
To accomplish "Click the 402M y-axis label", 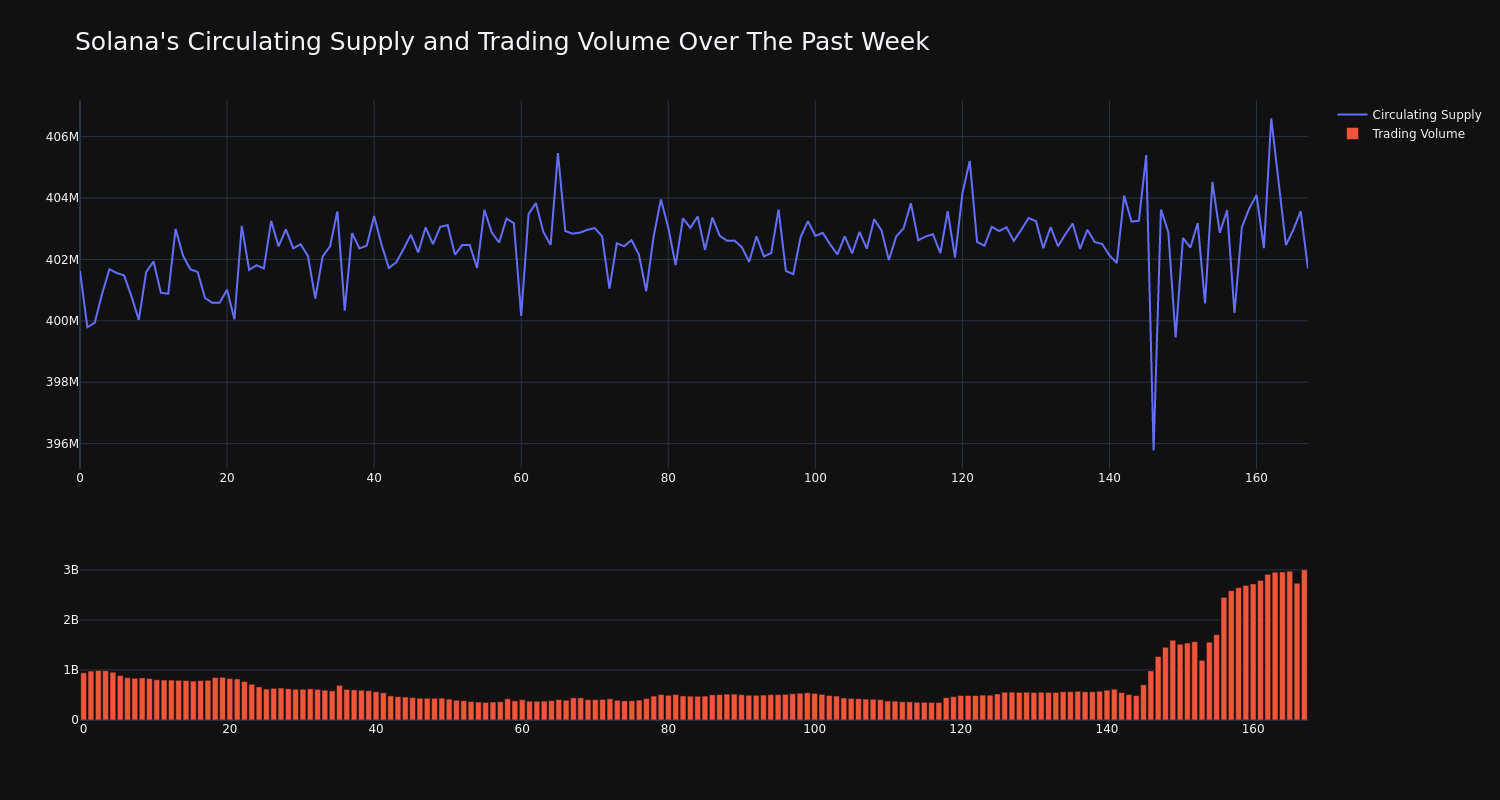I will click(63, 260).
